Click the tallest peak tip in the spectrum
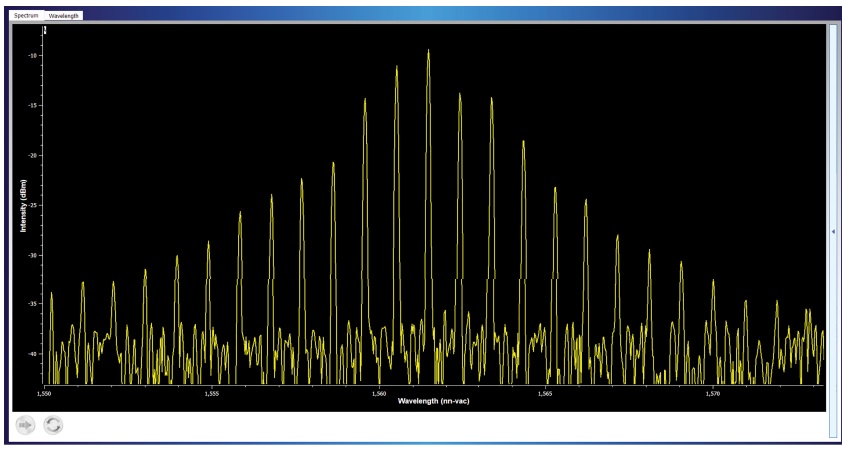This screenshot has width=842, height=451. pyautogui.click(x=428, y=51)
